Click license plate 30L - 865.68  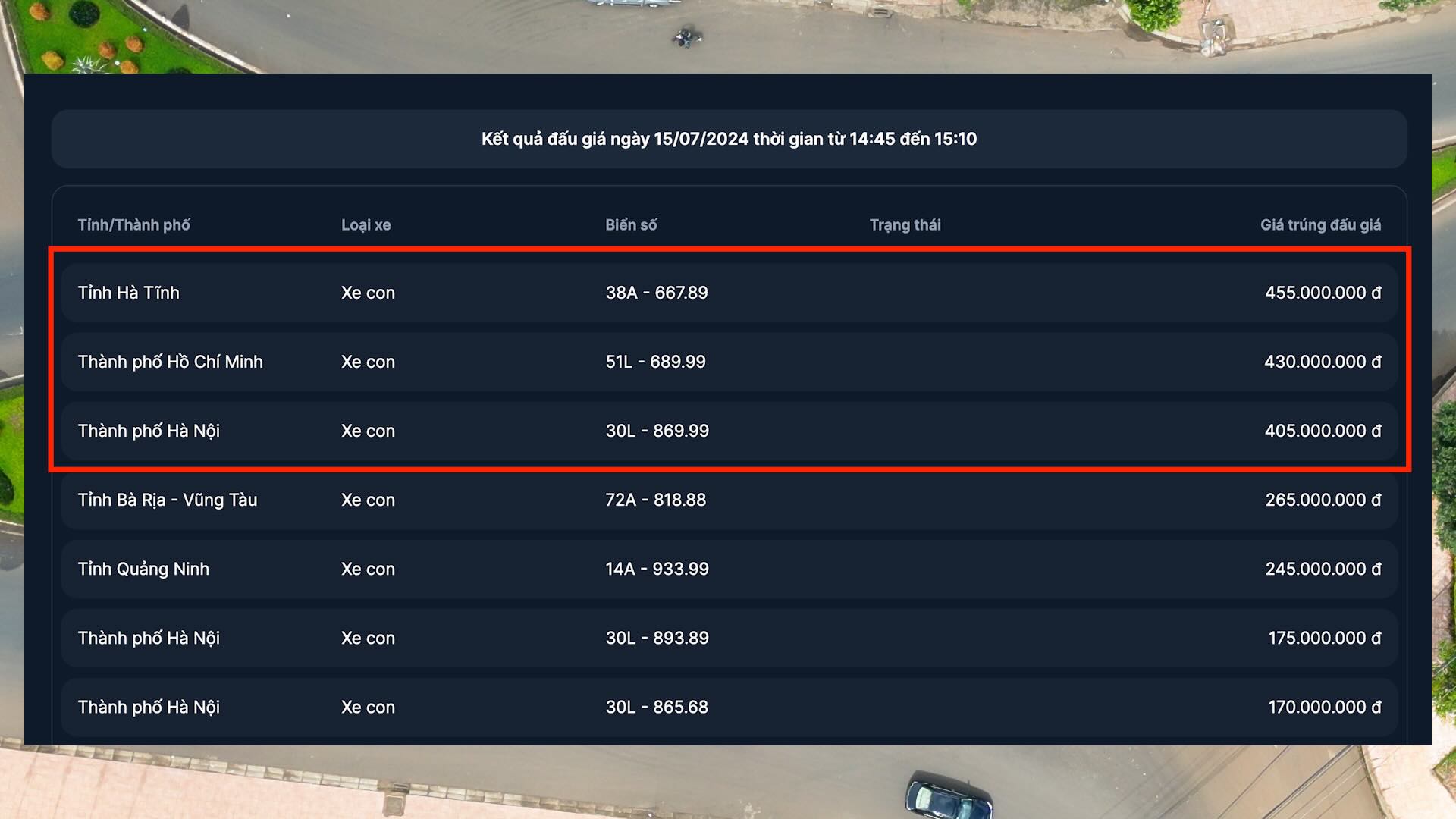coord(657,707)
